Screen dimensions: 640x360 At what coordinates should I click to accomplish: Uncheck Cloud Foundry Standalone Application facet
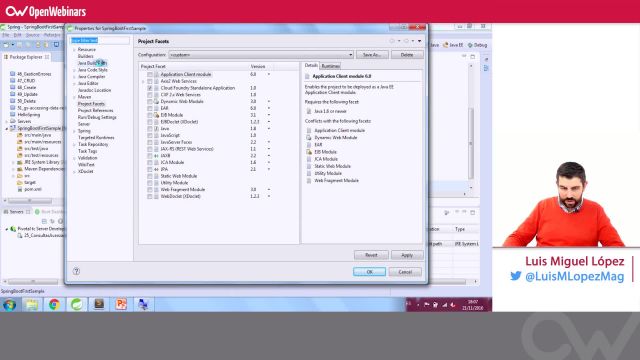pos(150,88)
